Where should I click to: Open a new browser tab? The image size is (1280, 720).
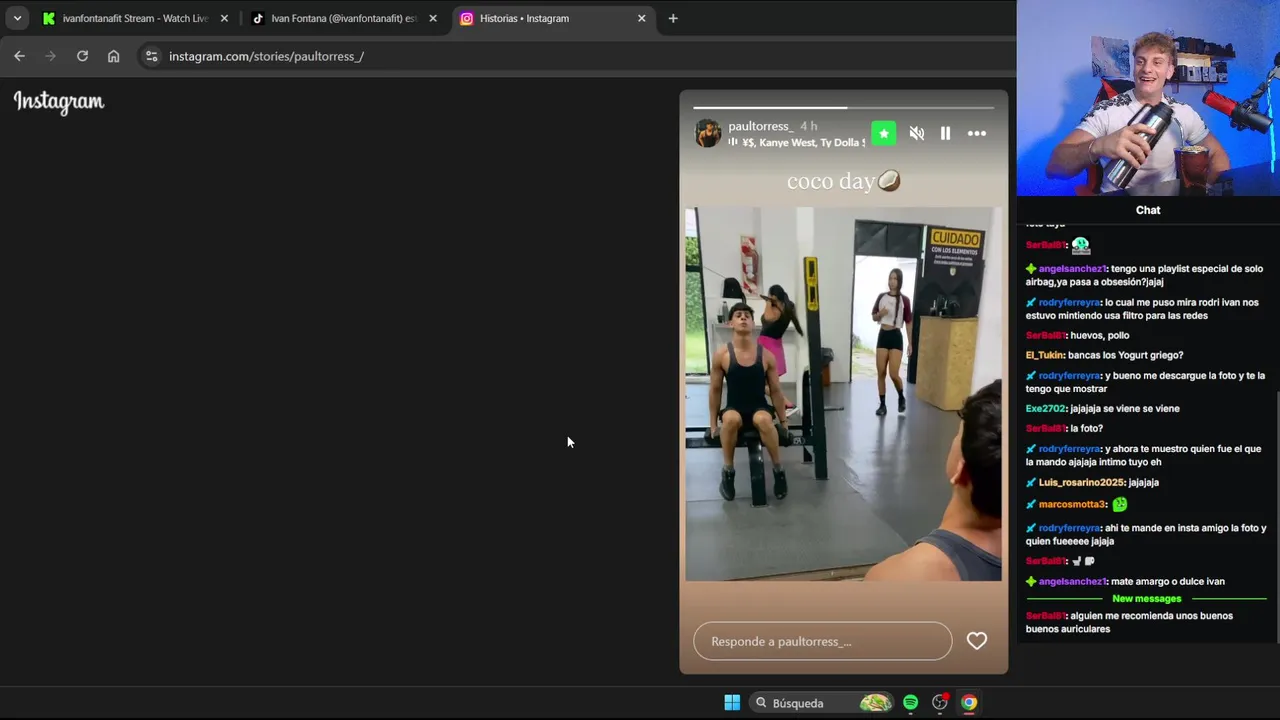673,18
